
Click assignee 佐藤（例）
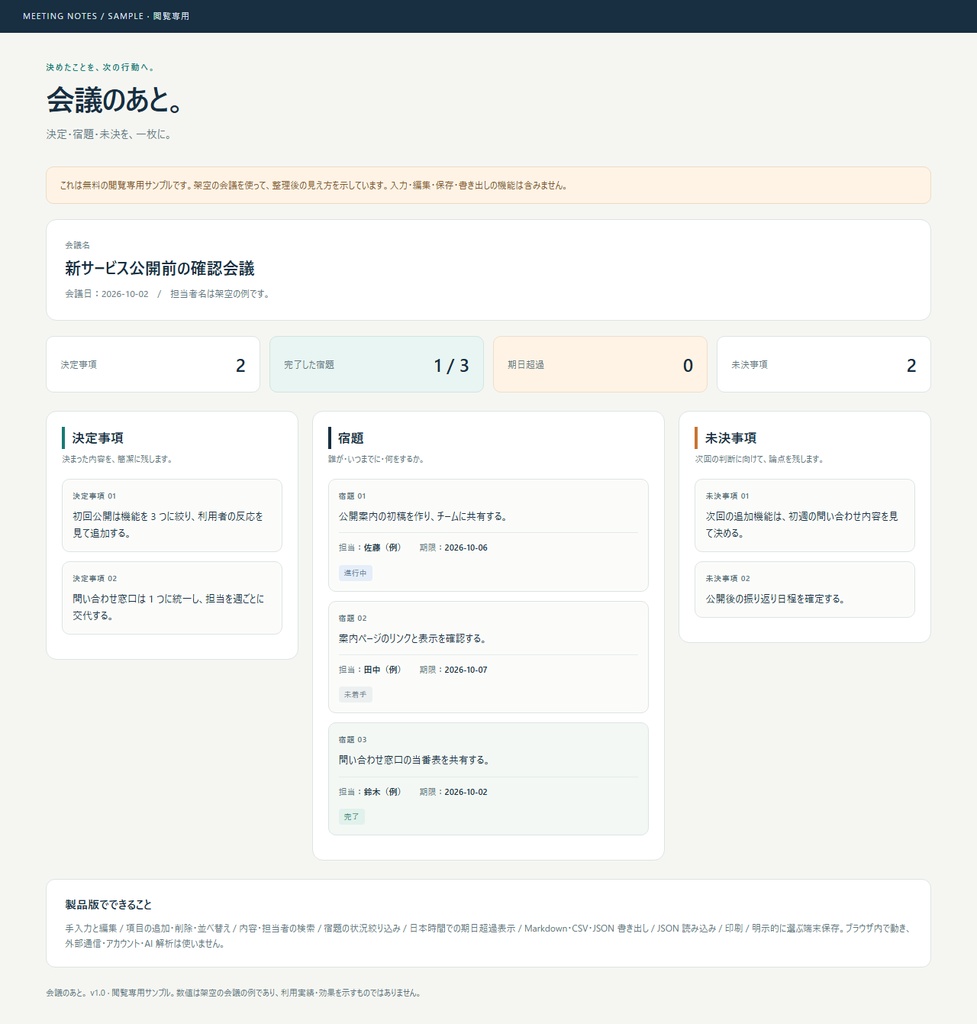point(383,548)
